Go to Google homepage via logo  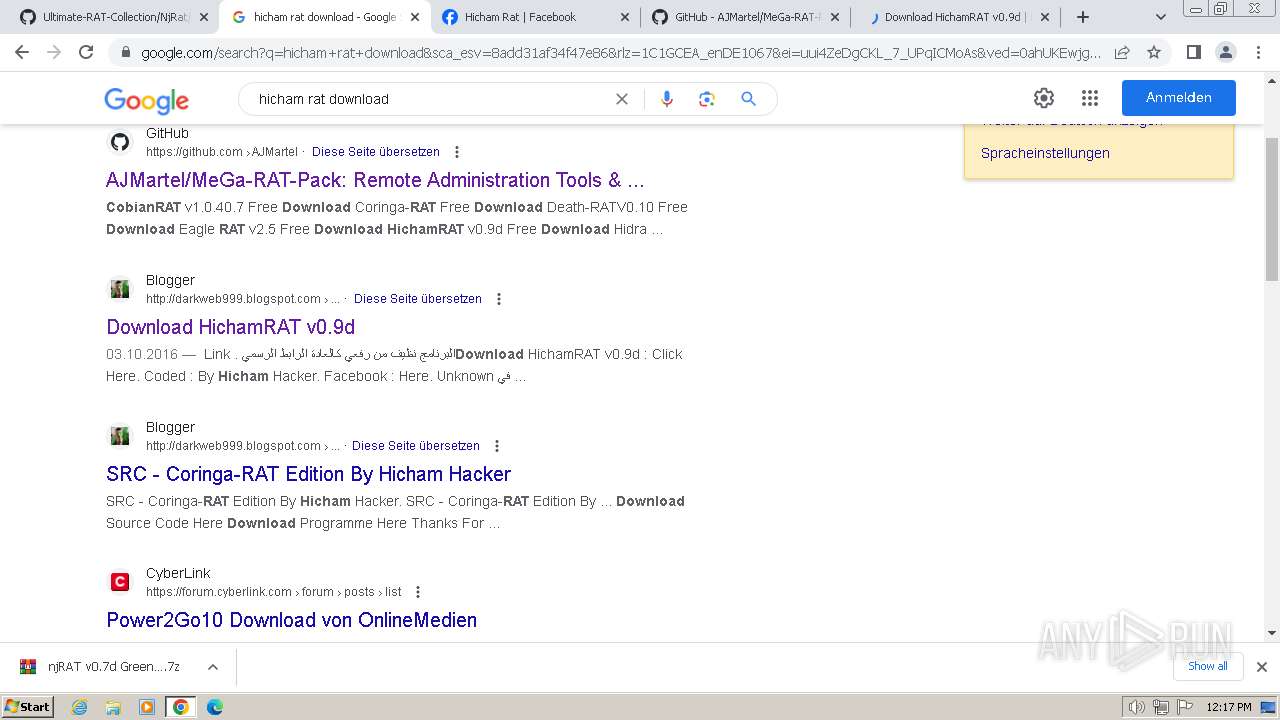[x=146, y=100]
